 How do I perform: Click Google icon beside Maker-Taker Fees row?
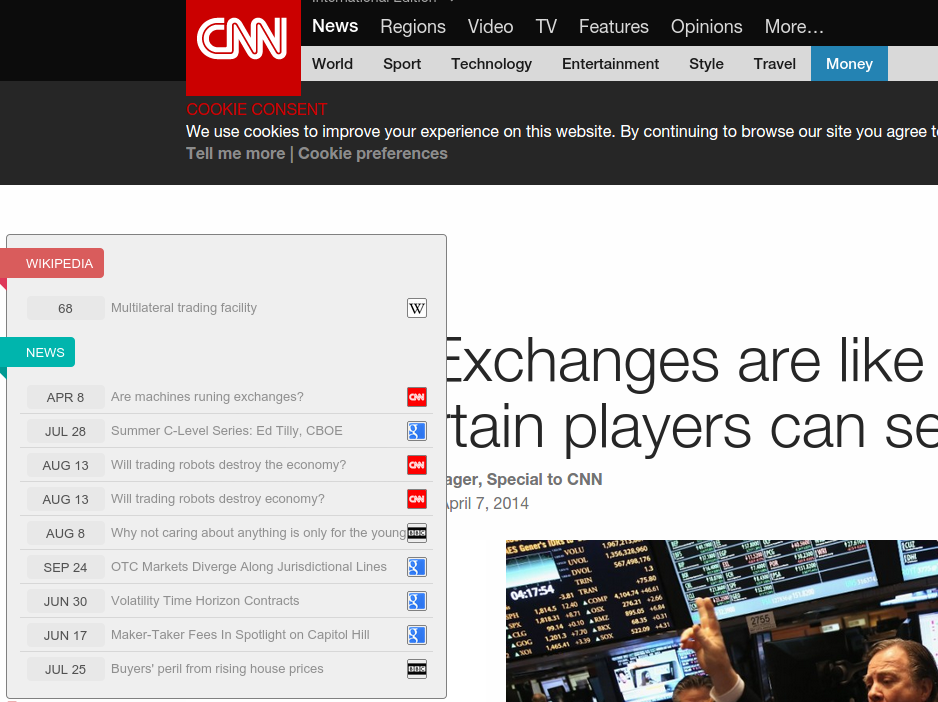tap(417, 635)
